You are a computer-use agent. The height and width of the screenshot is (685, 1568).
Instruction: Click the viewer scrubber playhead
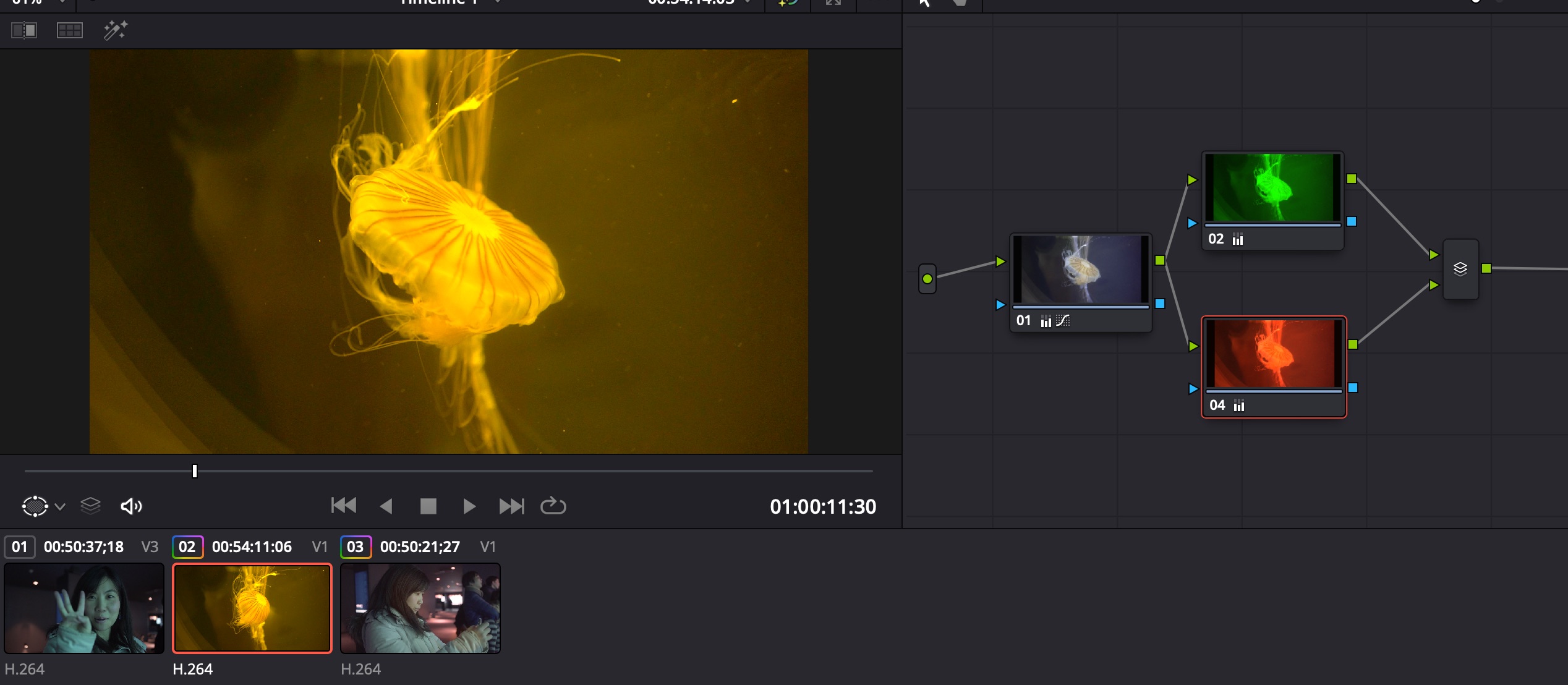pos(194,471)
